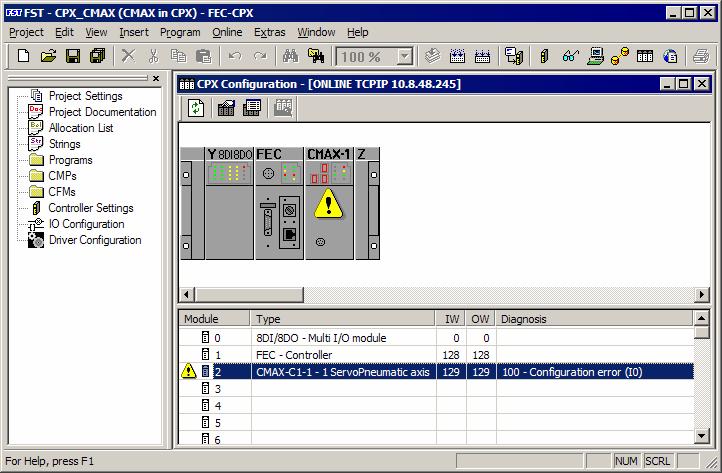Open the zoom 100 % dropdown
Viewport: 722px width, 473px height.
click(x=404, y=57)
